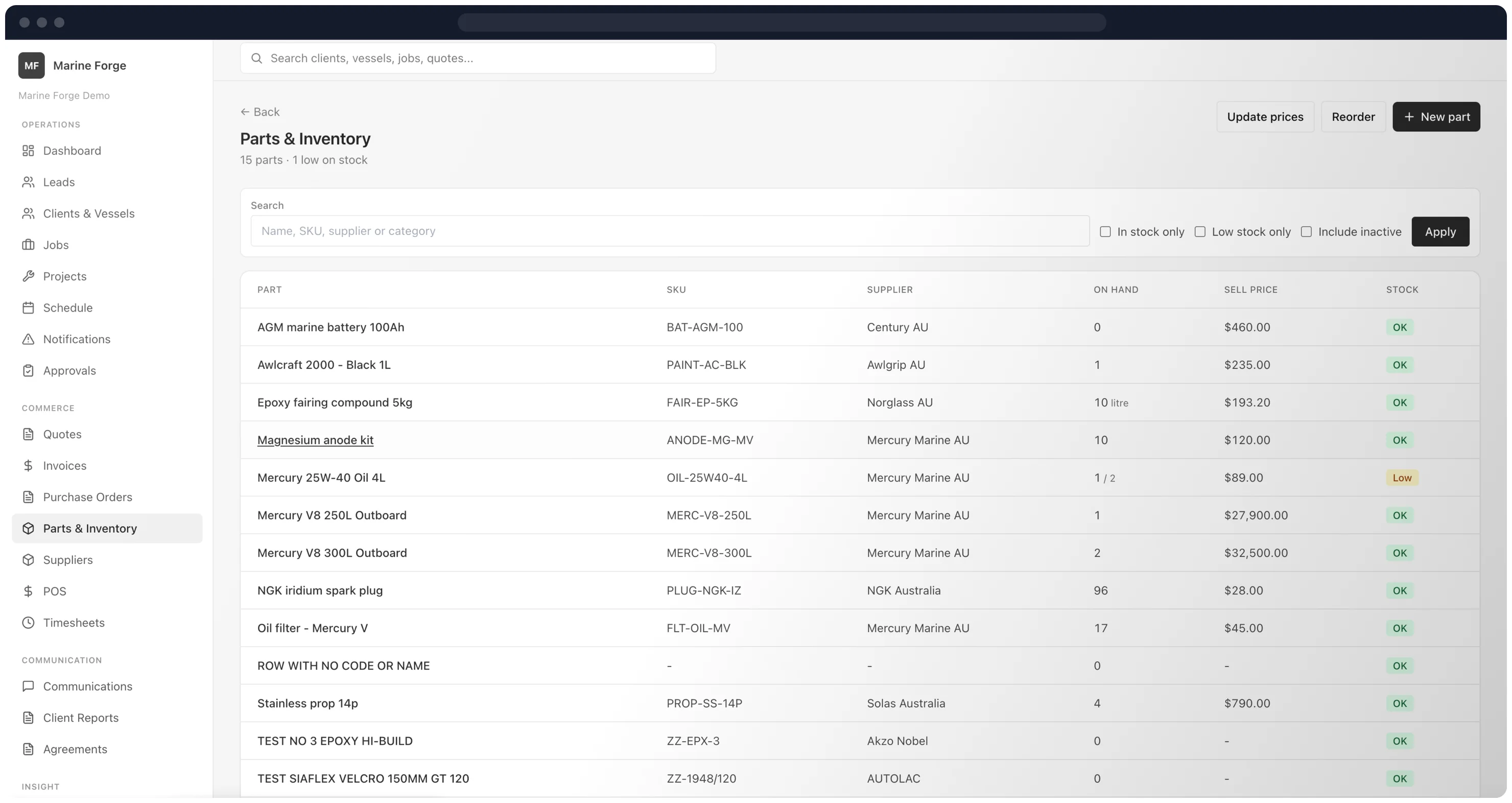The image size is (1512, 803).
Task: Click ROW WITH NO CODE OR NAME
Action: coord(343,666)
